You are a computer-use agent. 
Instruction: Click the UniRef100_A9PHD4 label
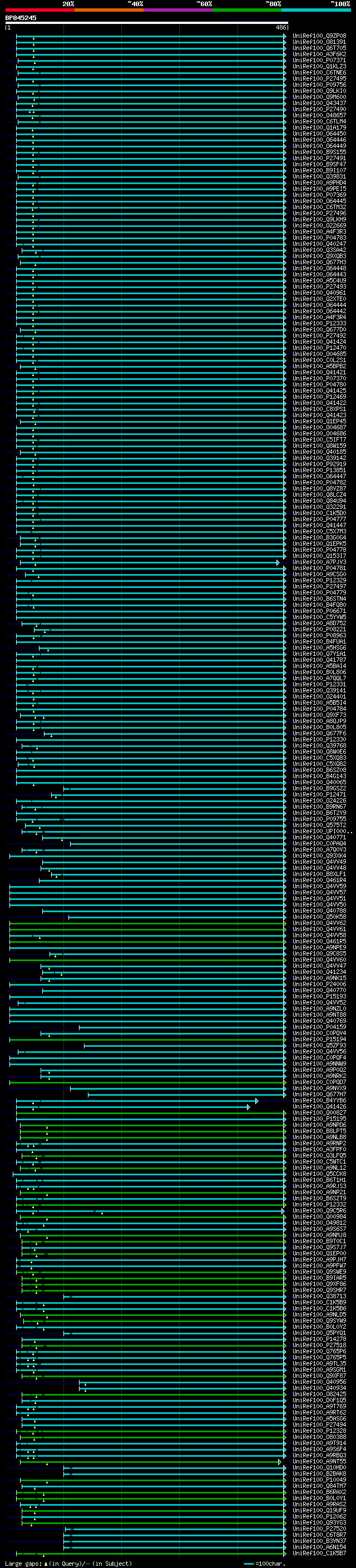(319, 182)
